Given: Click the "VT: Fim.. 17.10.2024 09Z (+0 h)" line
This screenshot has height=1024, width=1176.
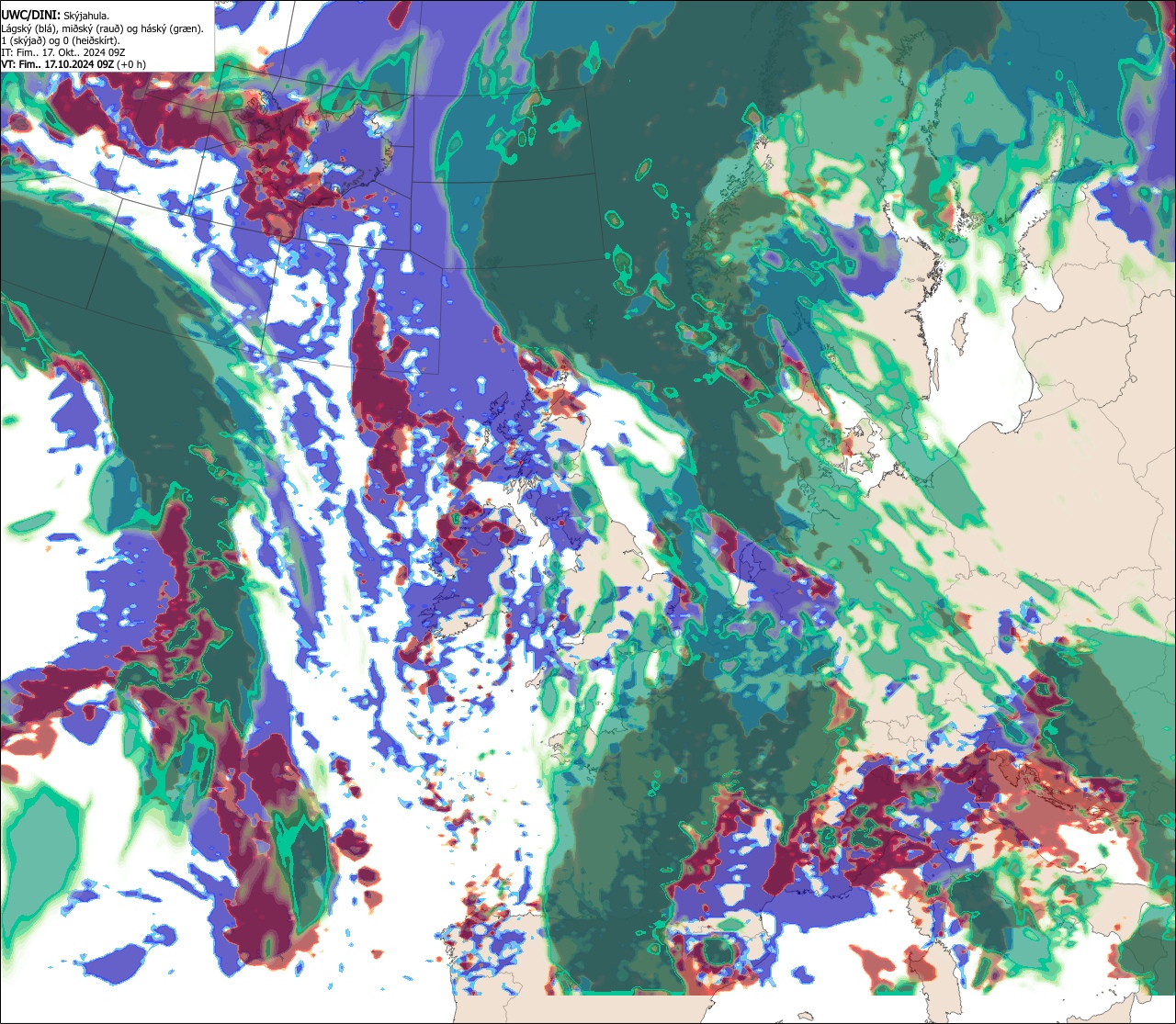Looking at the screenshot, I should coord(73,64).
